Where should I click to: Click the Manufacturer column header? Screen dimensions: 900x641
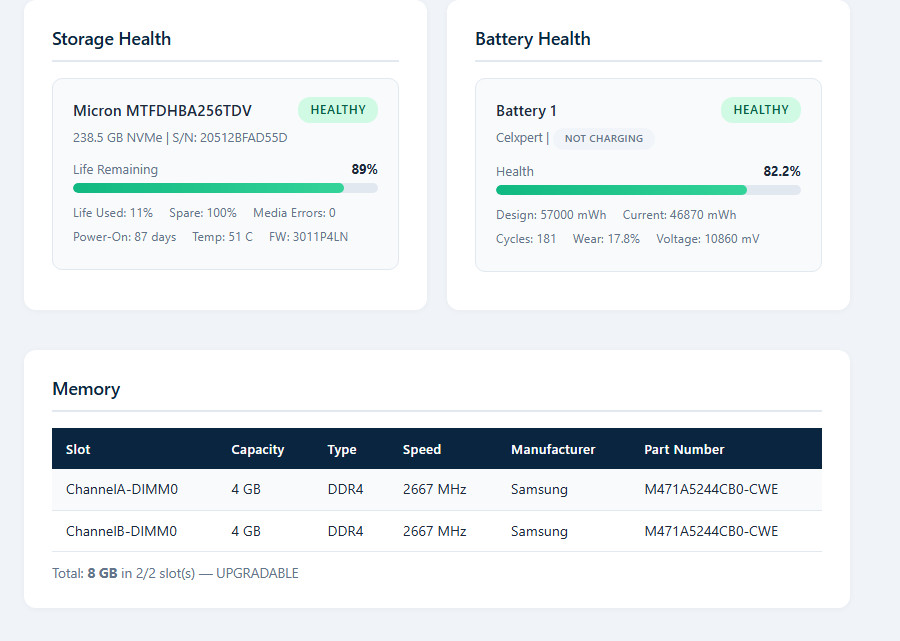click(553, 449)
